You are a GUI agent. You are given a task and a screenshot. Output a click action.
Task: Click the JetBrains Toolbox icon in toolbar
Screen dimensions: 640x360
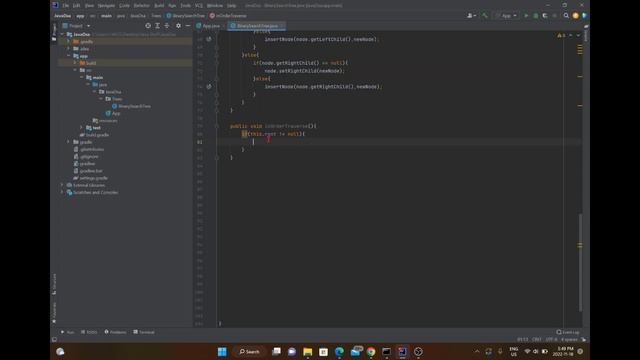point(584,16)
